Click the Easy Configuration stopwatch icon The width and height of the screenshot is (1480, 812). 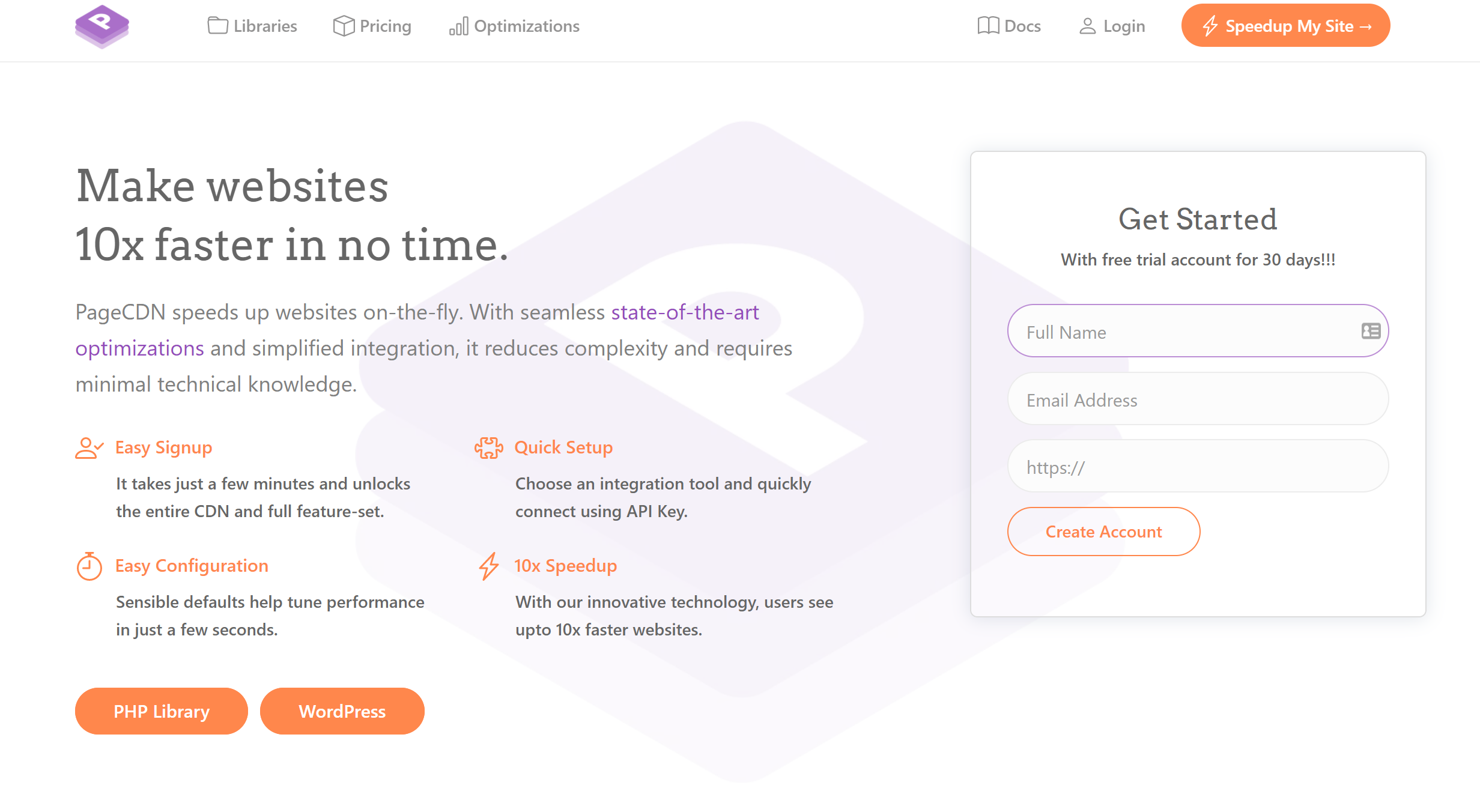click(89, 566)
